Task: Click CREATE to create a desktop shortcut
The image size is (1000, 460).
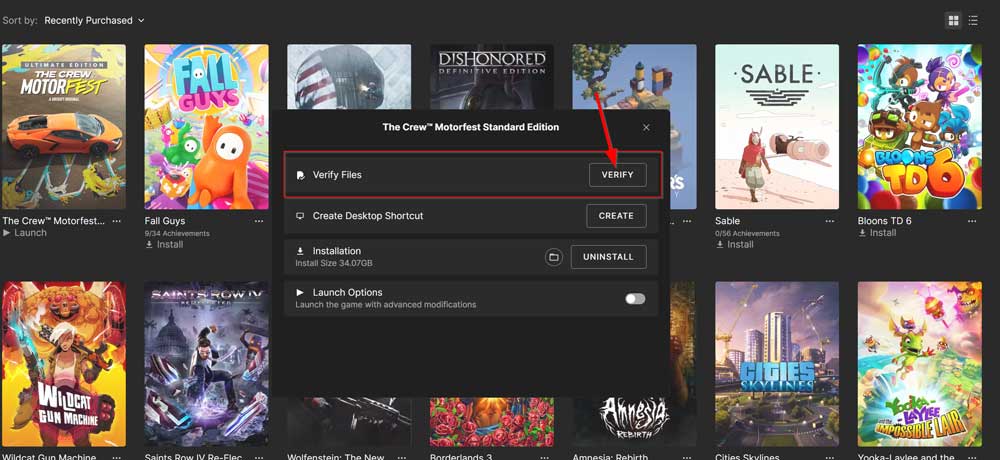Action: pyautogui.click(x=616, y=216)
